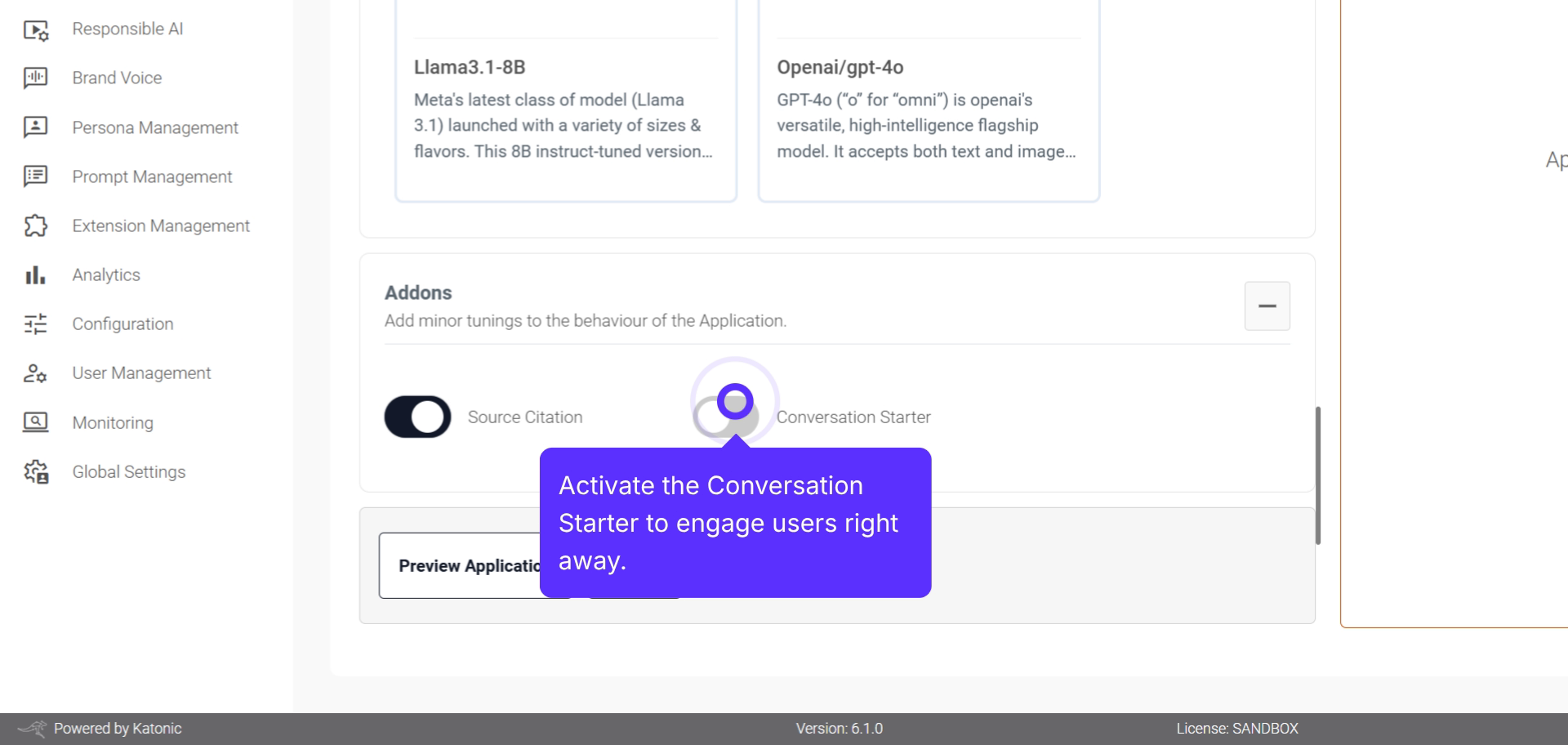The width and height of the screenshot is (1568, 745).
Task: Disable the Source Citation toggle
Action: (x=417, y=417)
